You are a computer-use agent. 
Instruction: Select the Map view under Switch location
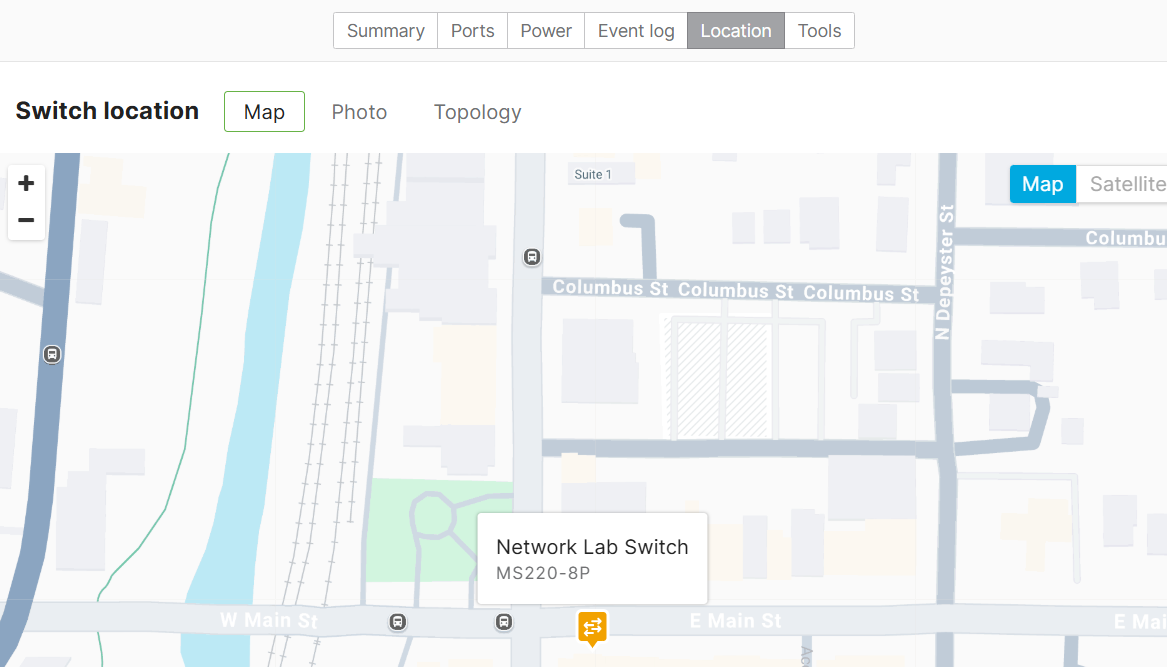click(264, 112)
